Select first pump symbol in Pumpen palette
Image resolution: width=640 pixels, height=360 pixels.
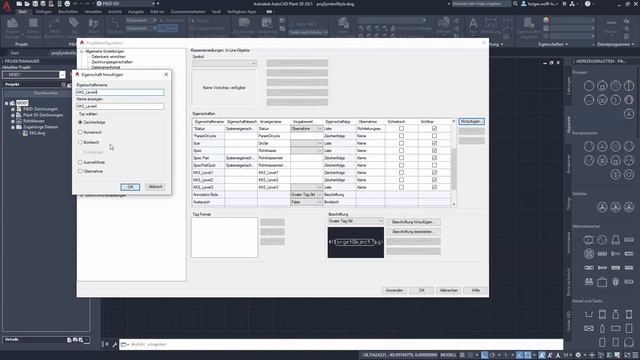589,86
